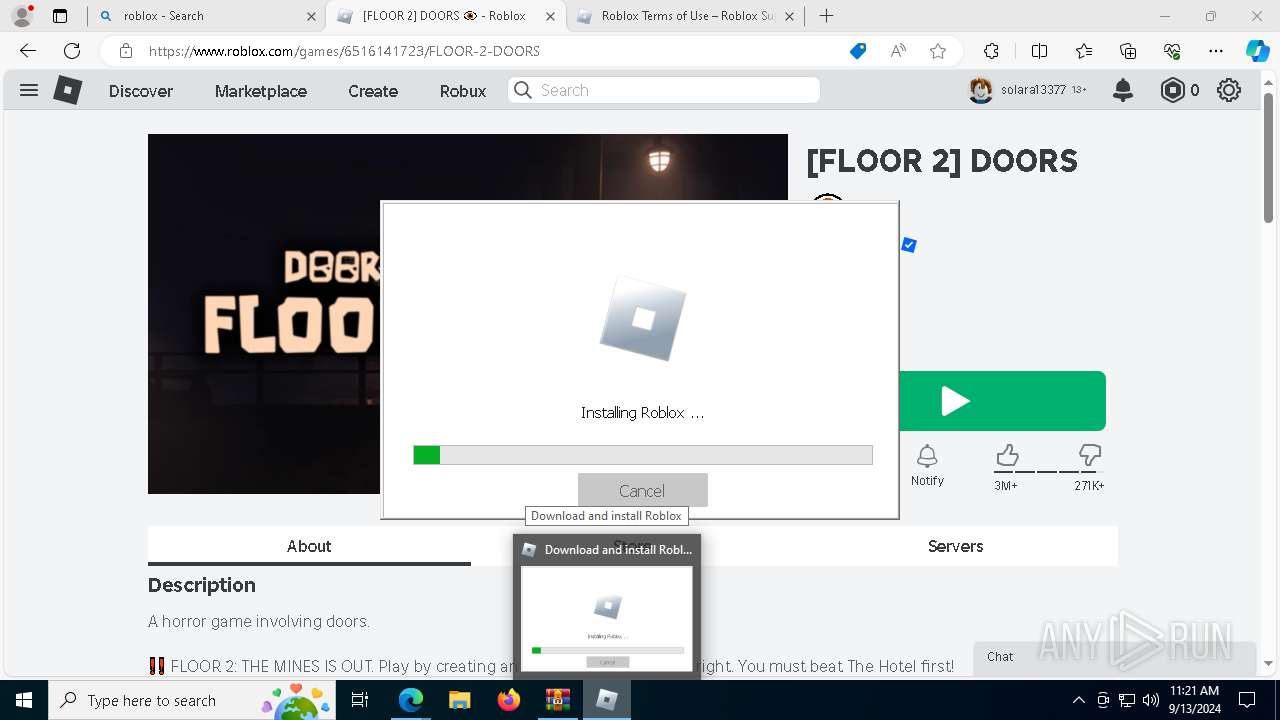1280x720 pixels.
Task: Click the DOORS Floor 2 game thumbnail
Action: [264, 314]
